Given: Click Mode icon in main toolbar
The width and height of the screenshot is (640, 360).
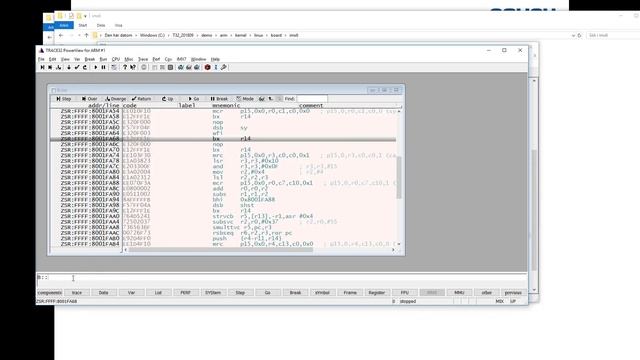Looking at the screenshot, I should click(114, 67).
